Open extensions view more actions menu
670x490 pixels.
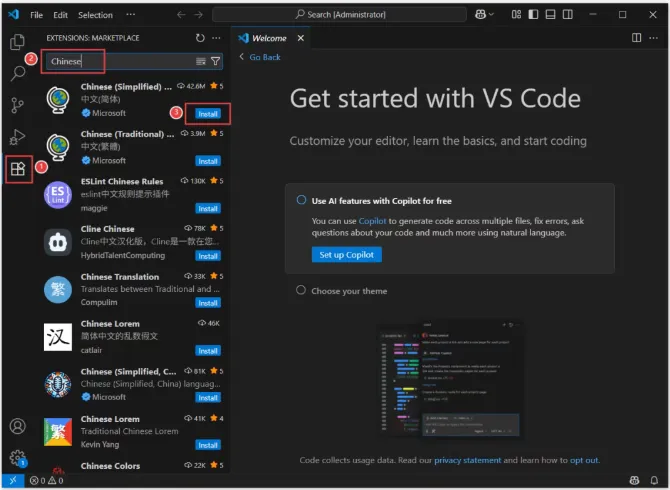coord(216,38)
